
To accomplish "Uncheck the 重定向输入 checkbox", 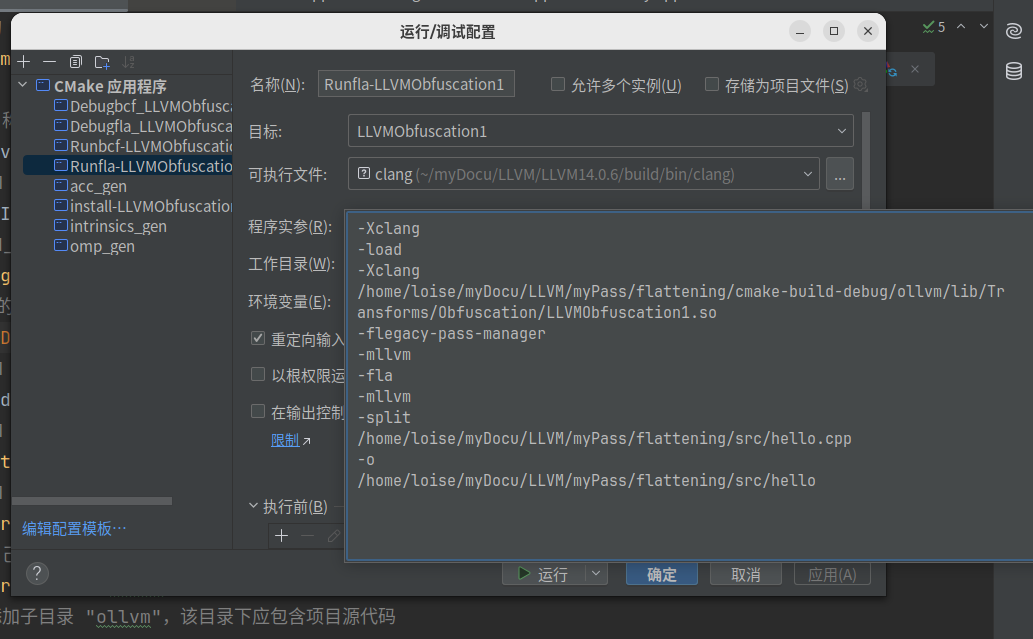I will pos(258,339).
